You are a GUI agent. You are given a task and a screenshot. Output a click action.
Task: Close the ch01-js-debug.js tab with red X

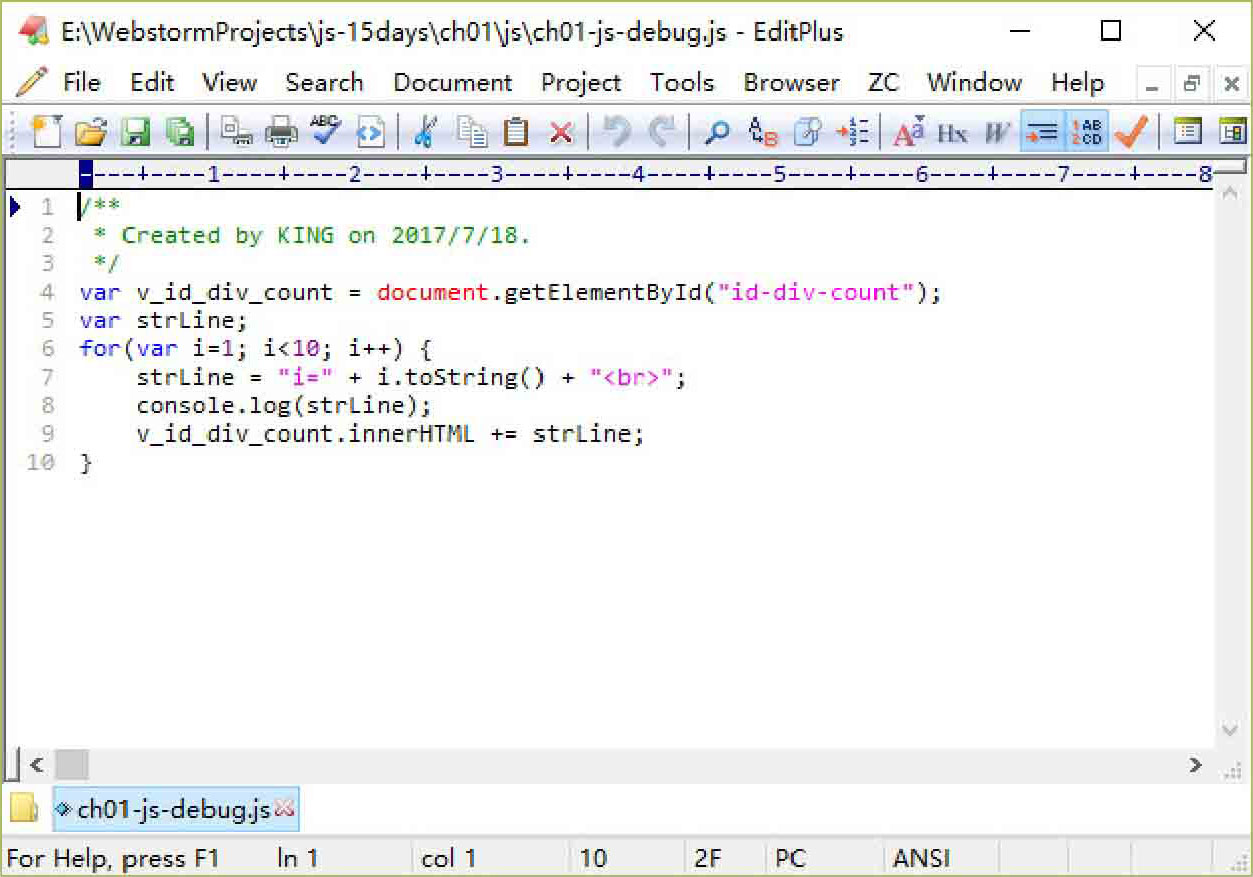pos(284,808)
